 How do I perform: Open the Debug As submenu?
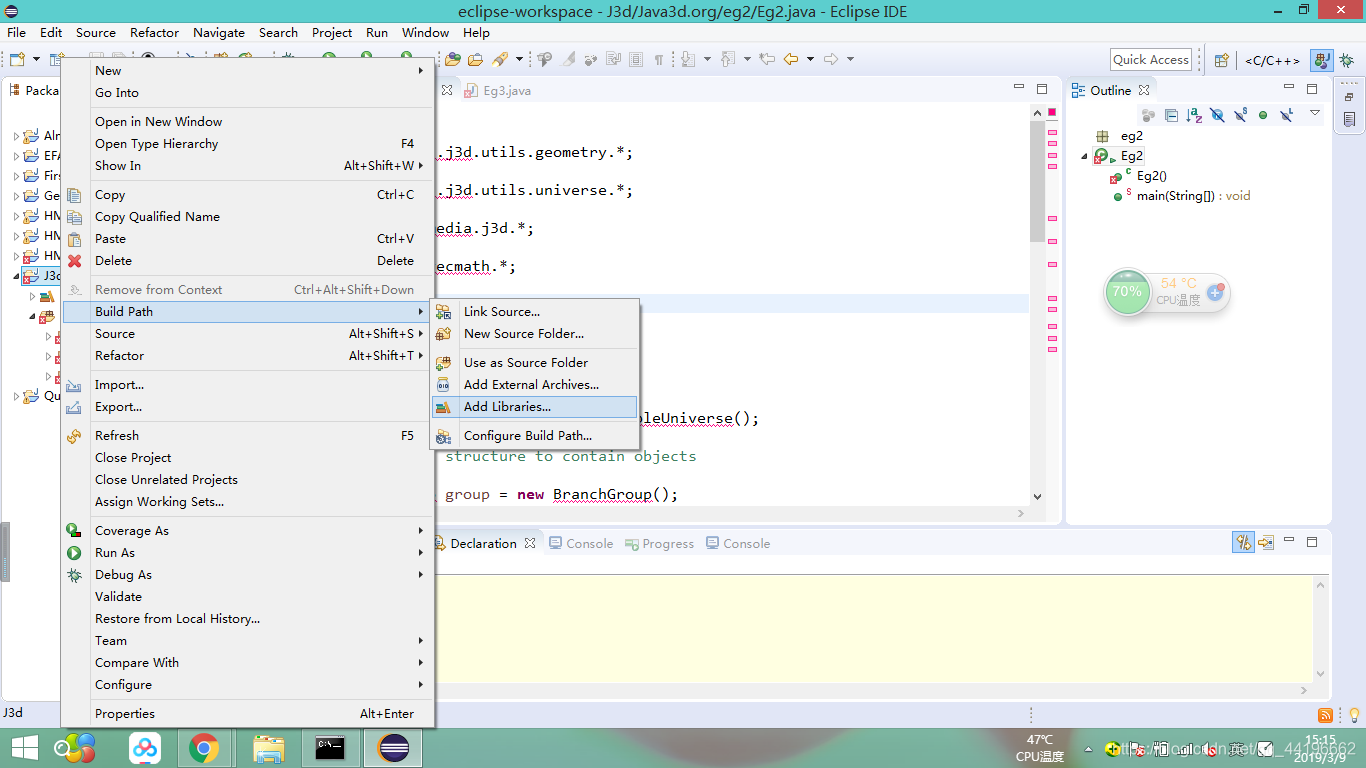point(248,575)
